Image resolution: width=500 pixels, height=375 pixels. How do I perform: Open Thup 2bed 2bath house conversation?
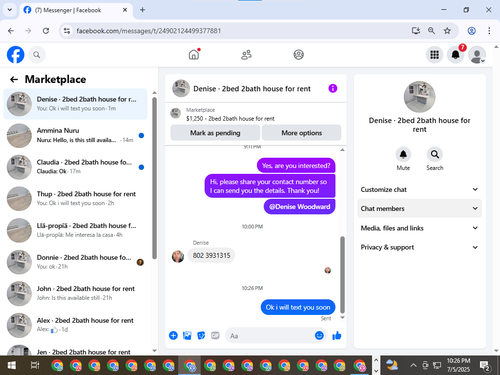[x=75, y=199]
